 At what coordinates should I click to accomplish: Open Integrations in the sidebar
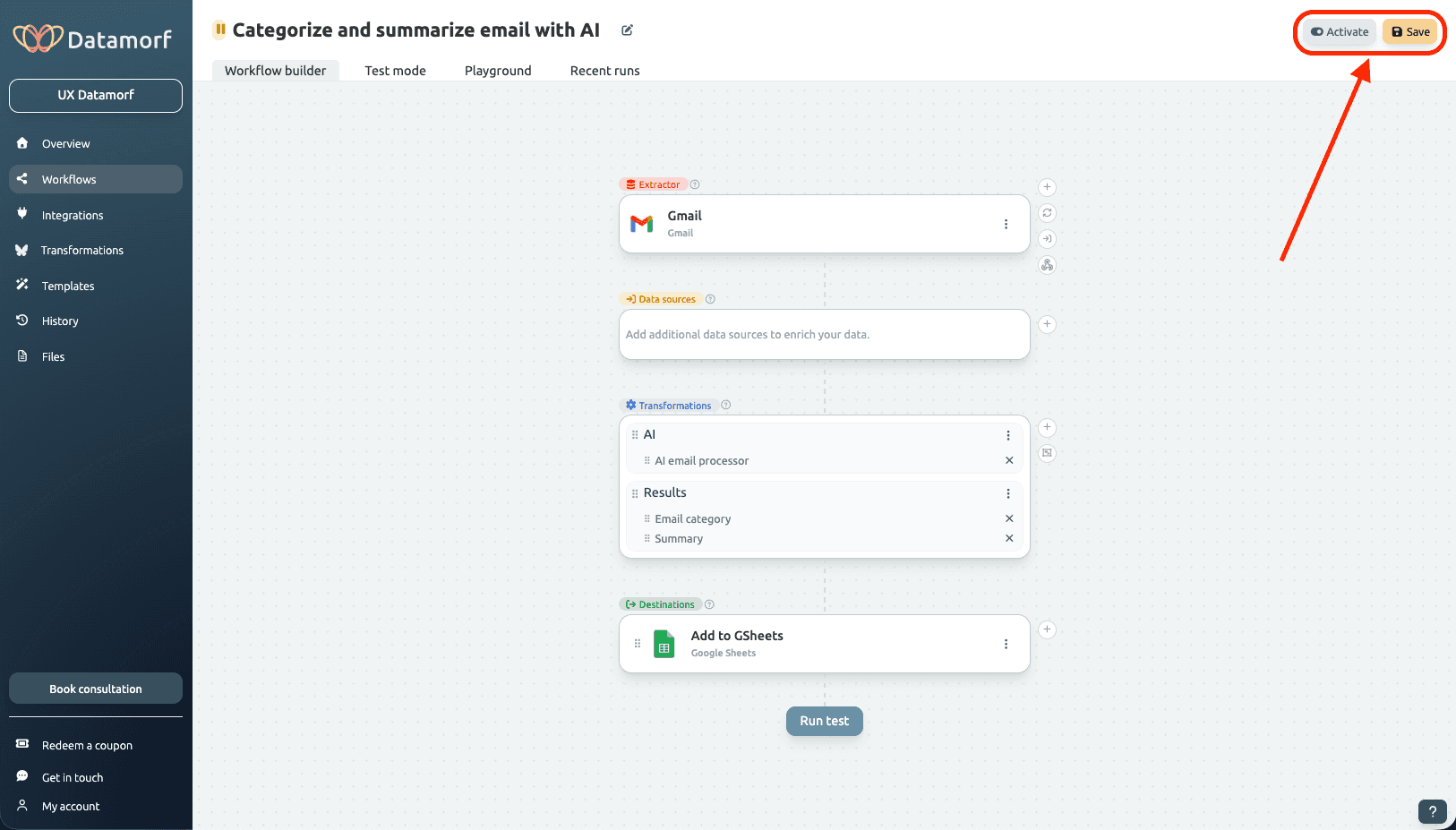(96, 215)
